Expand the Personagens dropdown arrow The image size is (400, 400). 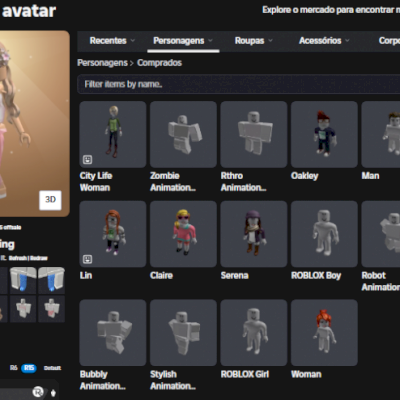[x=210, y=41]
